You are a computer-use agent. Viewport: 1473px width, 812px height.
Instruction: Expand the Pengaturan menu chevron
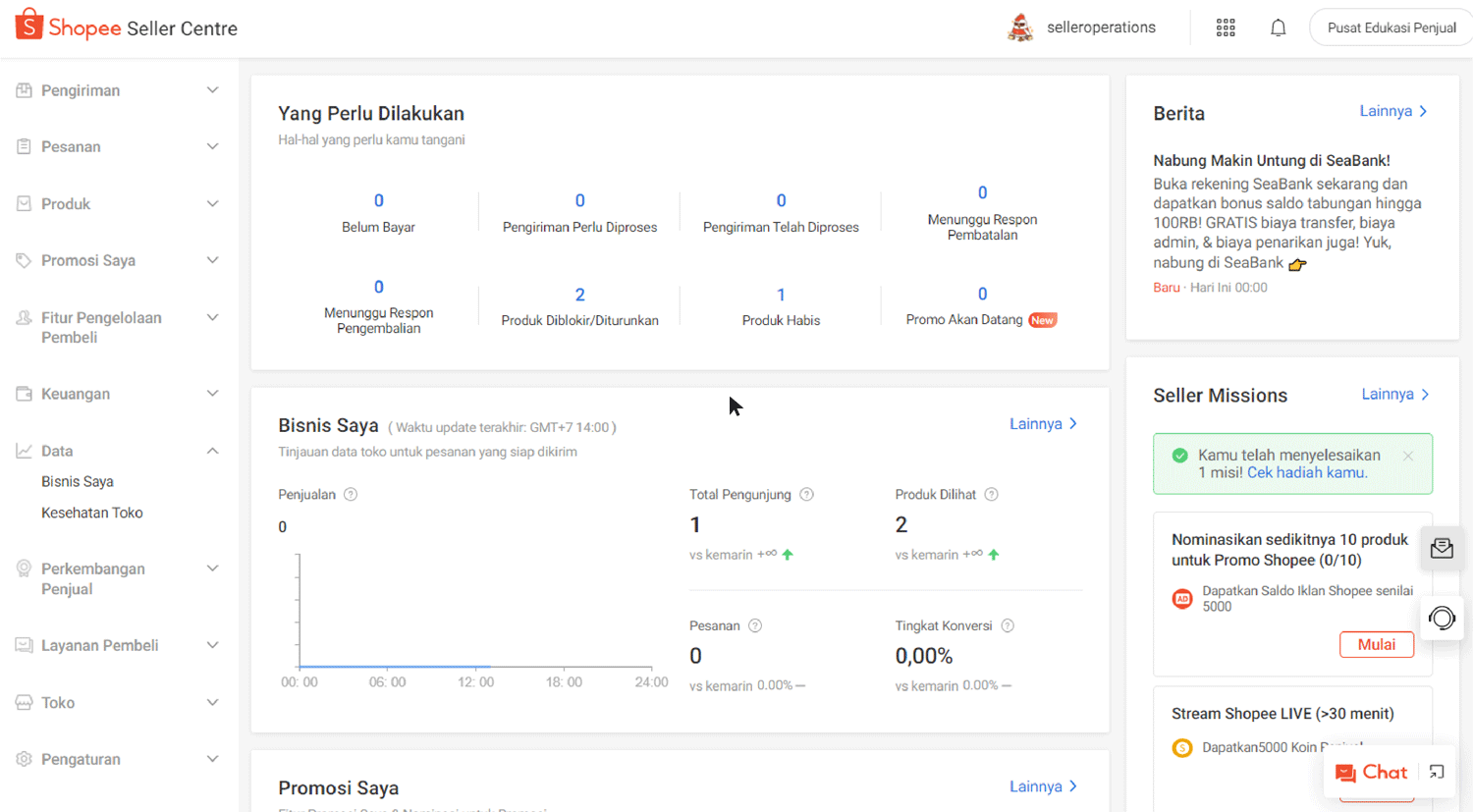[x=212, y=759]
